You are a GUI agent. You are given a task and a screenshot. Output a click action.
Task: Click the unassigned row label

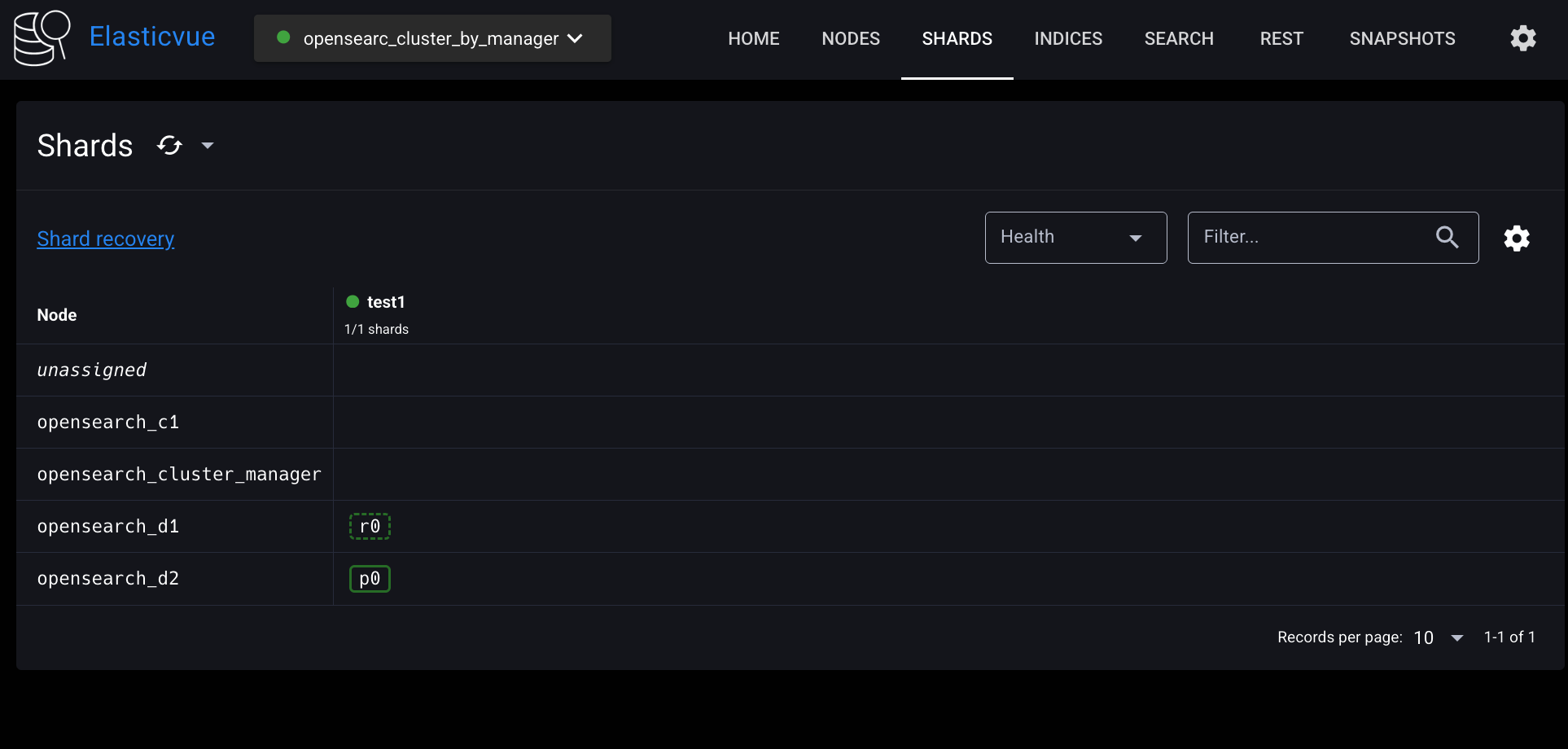(x=92, y=370)
